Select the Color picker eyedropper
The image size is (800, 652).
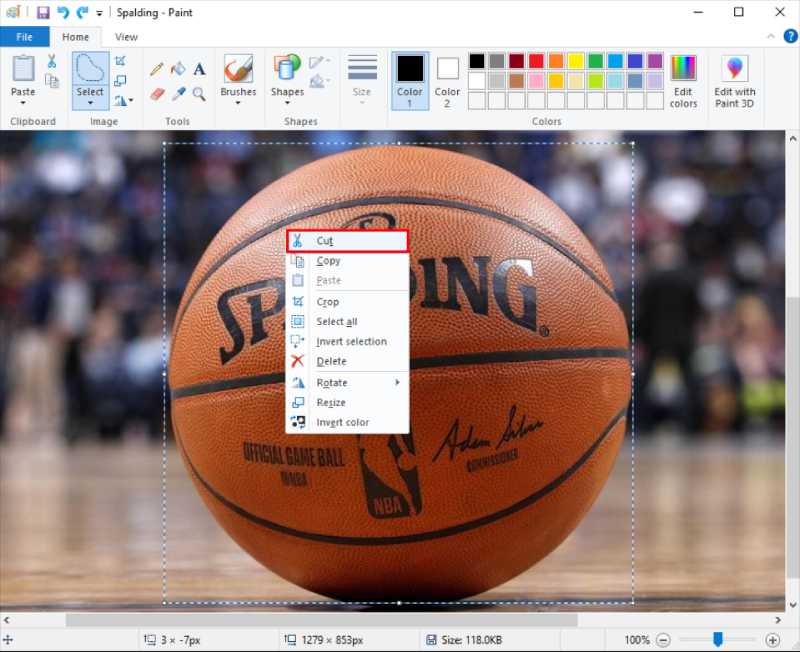[178, 94]
